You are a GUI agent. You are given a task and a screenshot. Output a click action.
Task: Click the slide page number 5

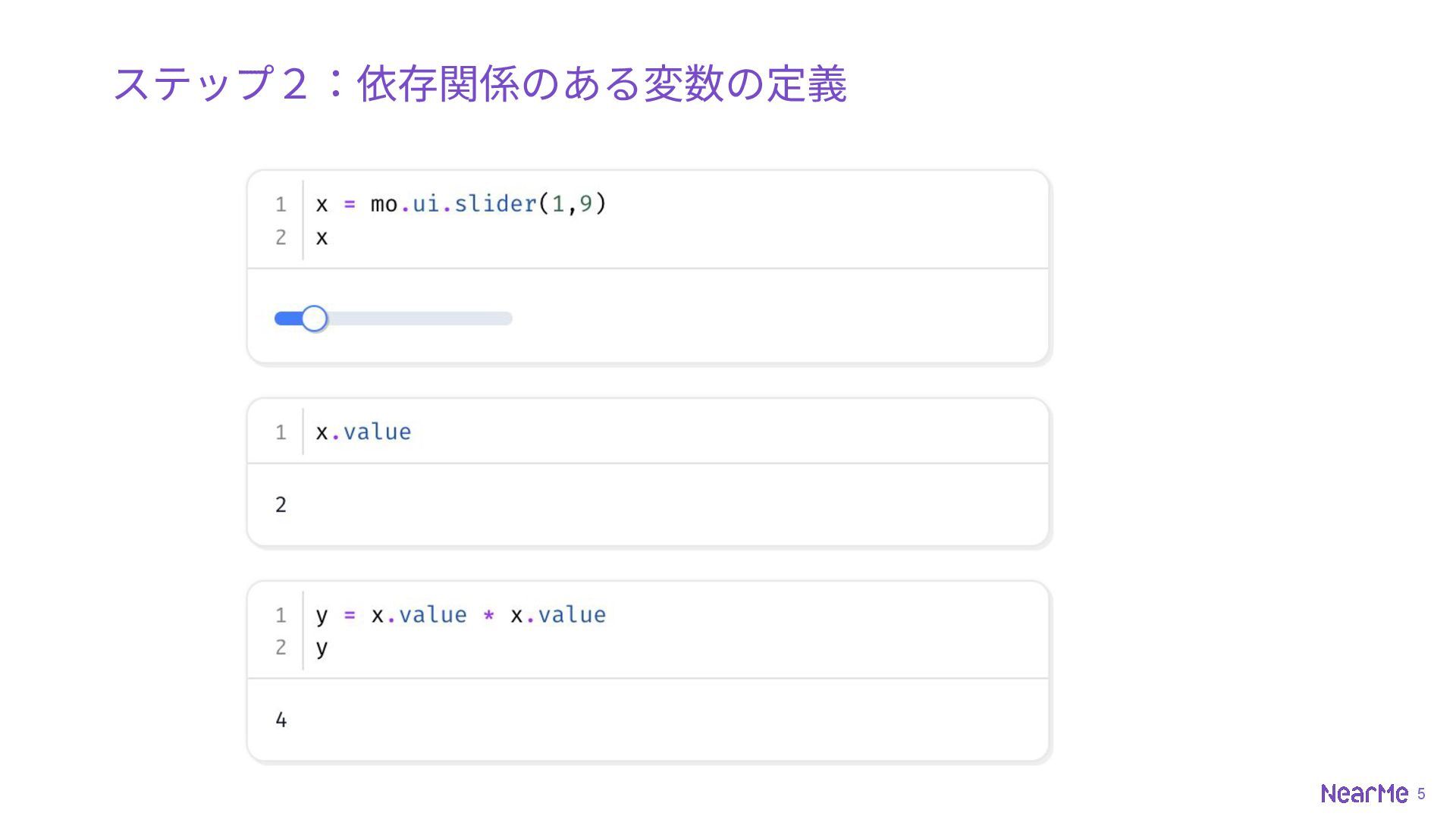pyautogui.click(x=1421, y=794)
